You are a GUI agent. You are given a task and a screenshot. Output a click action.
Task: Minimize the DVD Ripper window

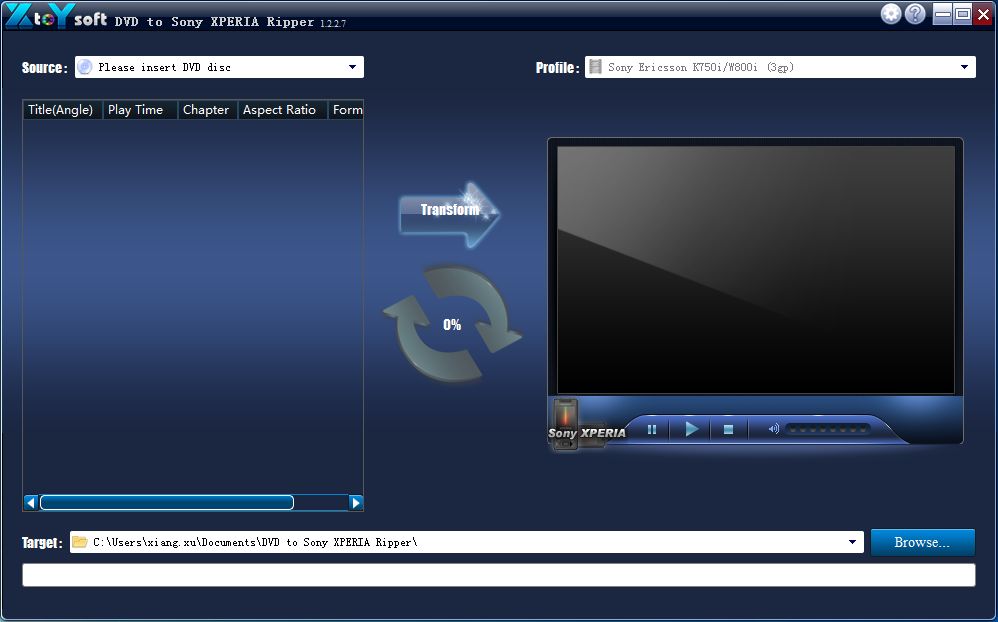[x=943, y=13]
